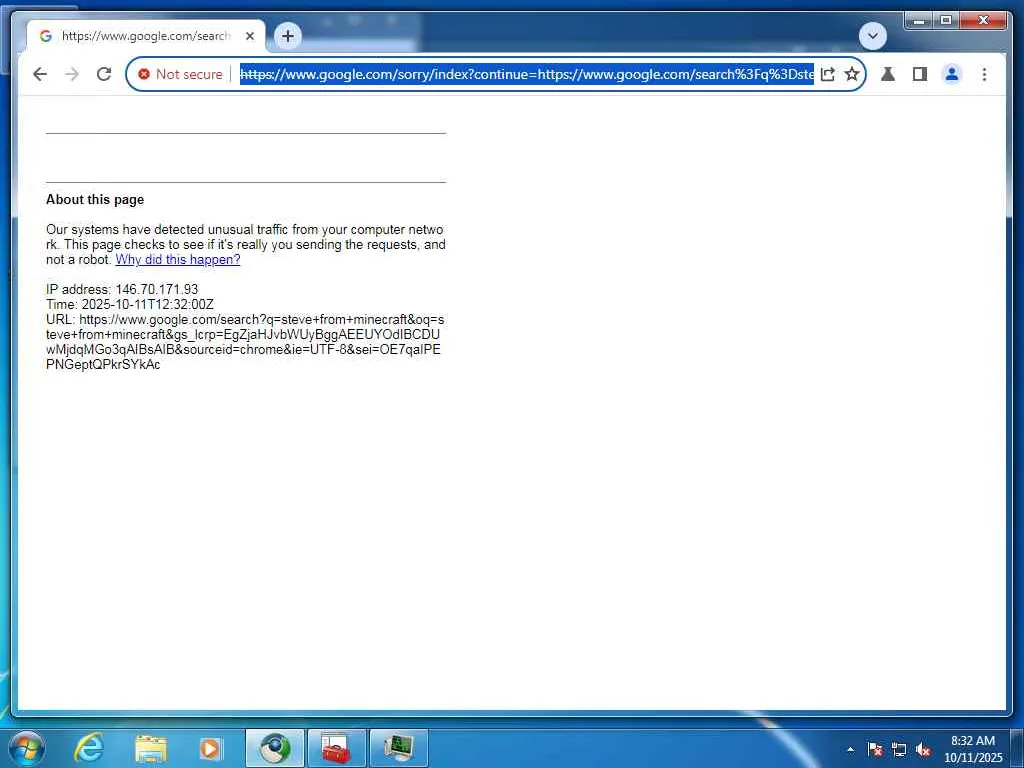Click the Time 2025-10-11T12:32:00Z line

pyautogui.click(x=130, y=304)
